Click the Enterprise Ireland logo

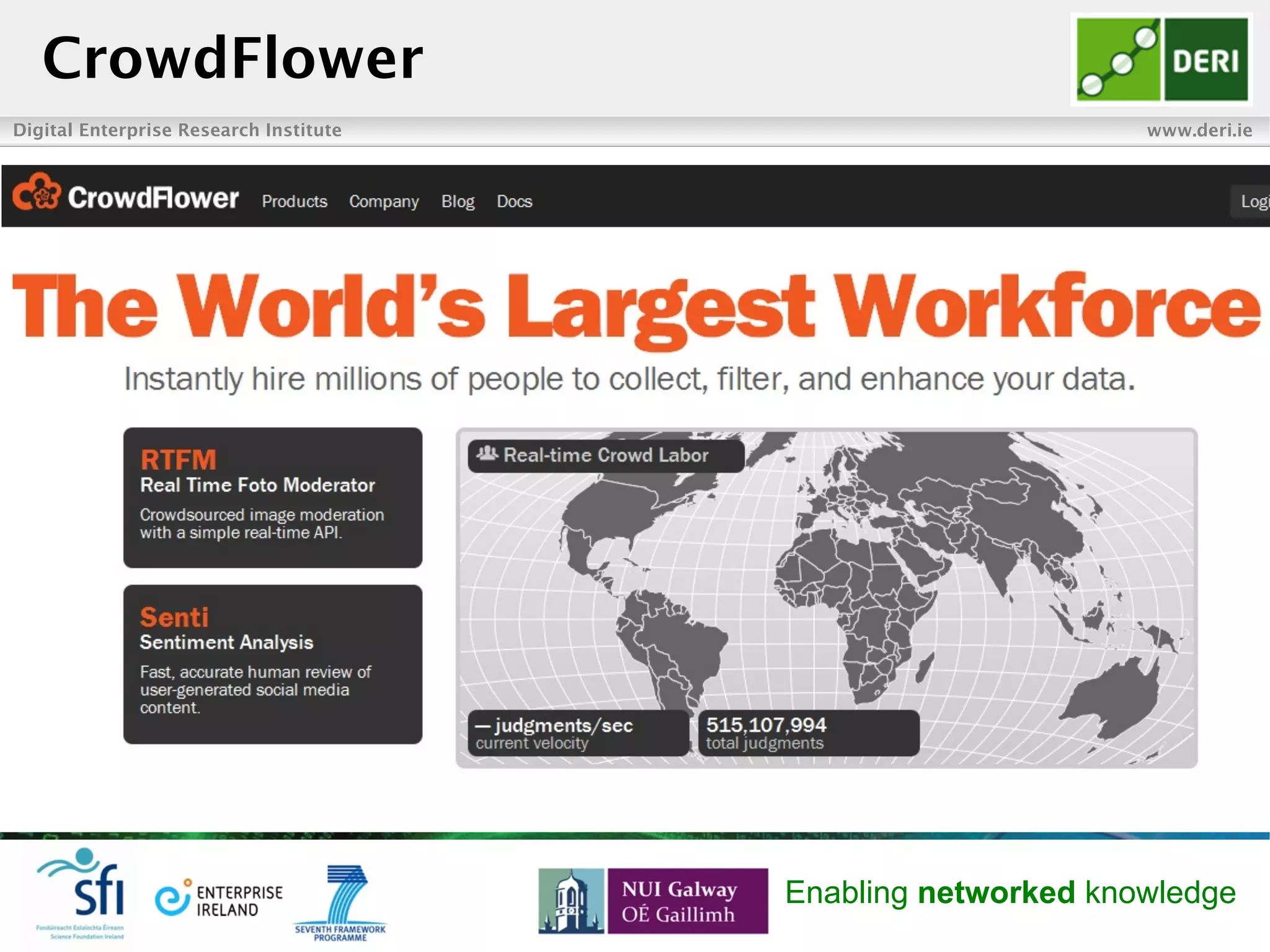pos(219,898)
